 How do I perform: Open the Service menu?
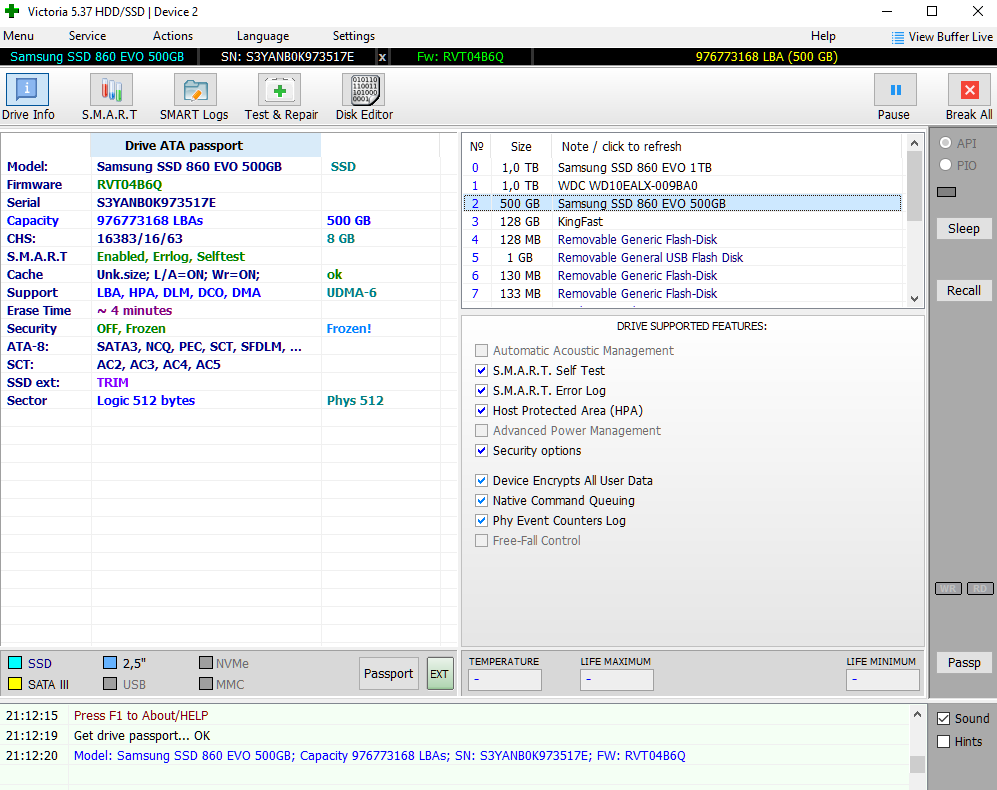[87, 36]
